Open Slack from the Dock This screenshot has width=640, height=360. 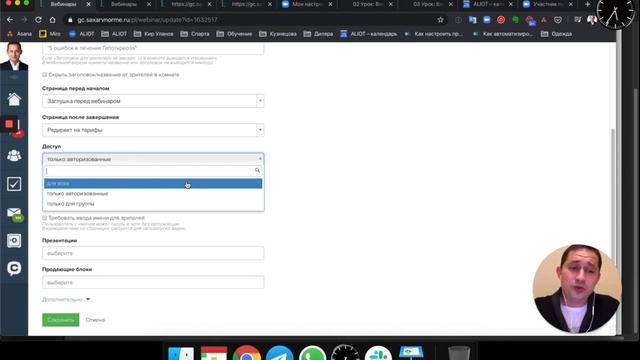378,353
